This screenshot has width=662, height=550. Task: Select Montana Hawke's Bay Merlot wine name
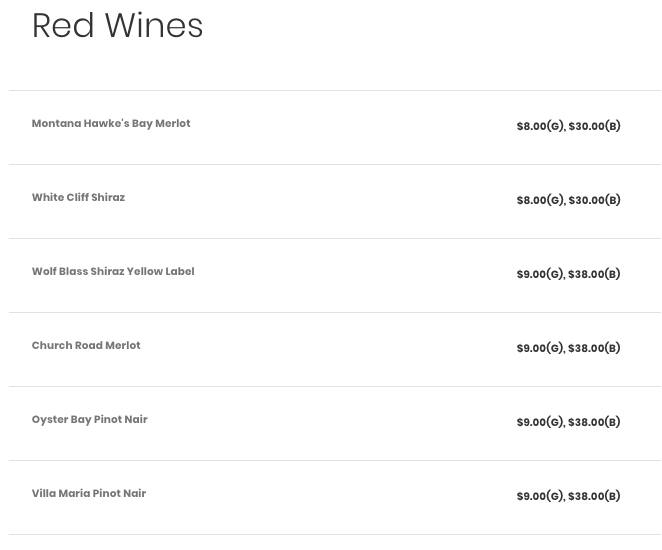pyautogui.click(x=111, y=124)
